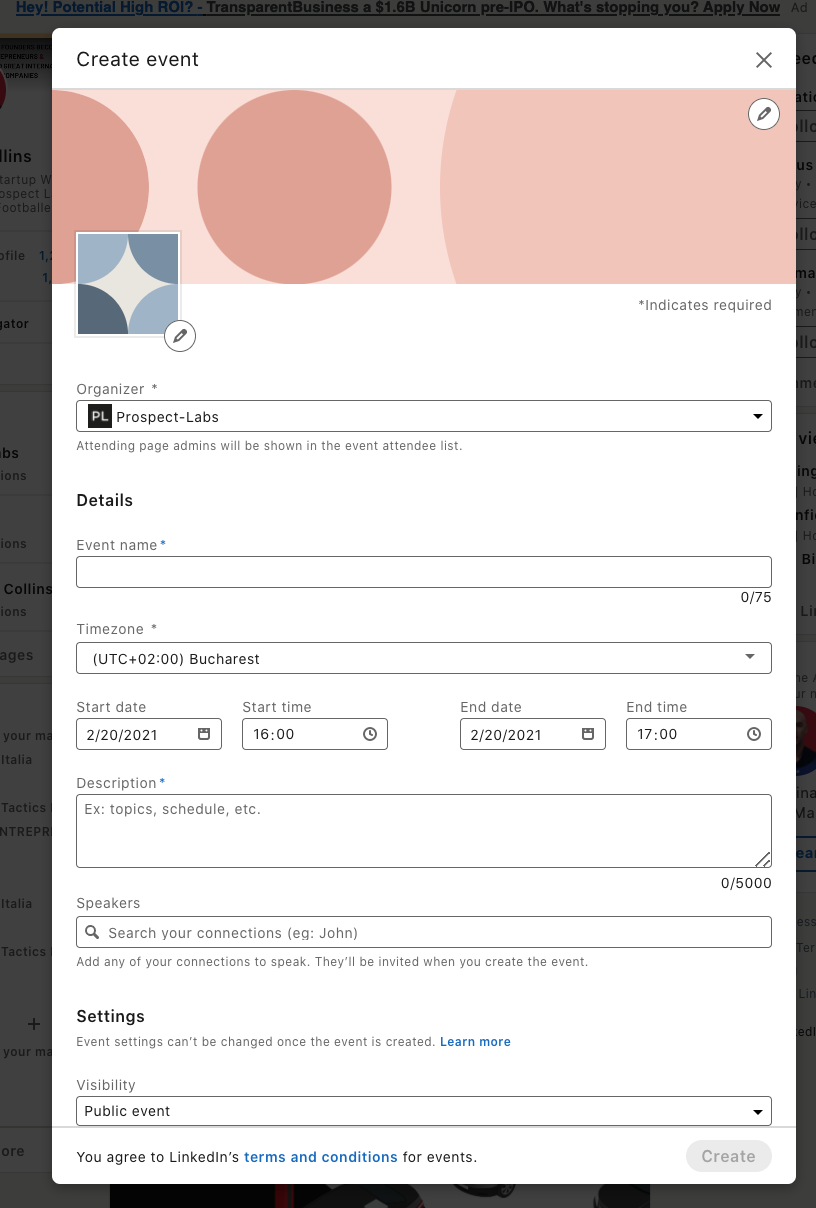Click the End date field 2/20/2021
Screen dimensions: 816x1208
(x=533, y=734)
